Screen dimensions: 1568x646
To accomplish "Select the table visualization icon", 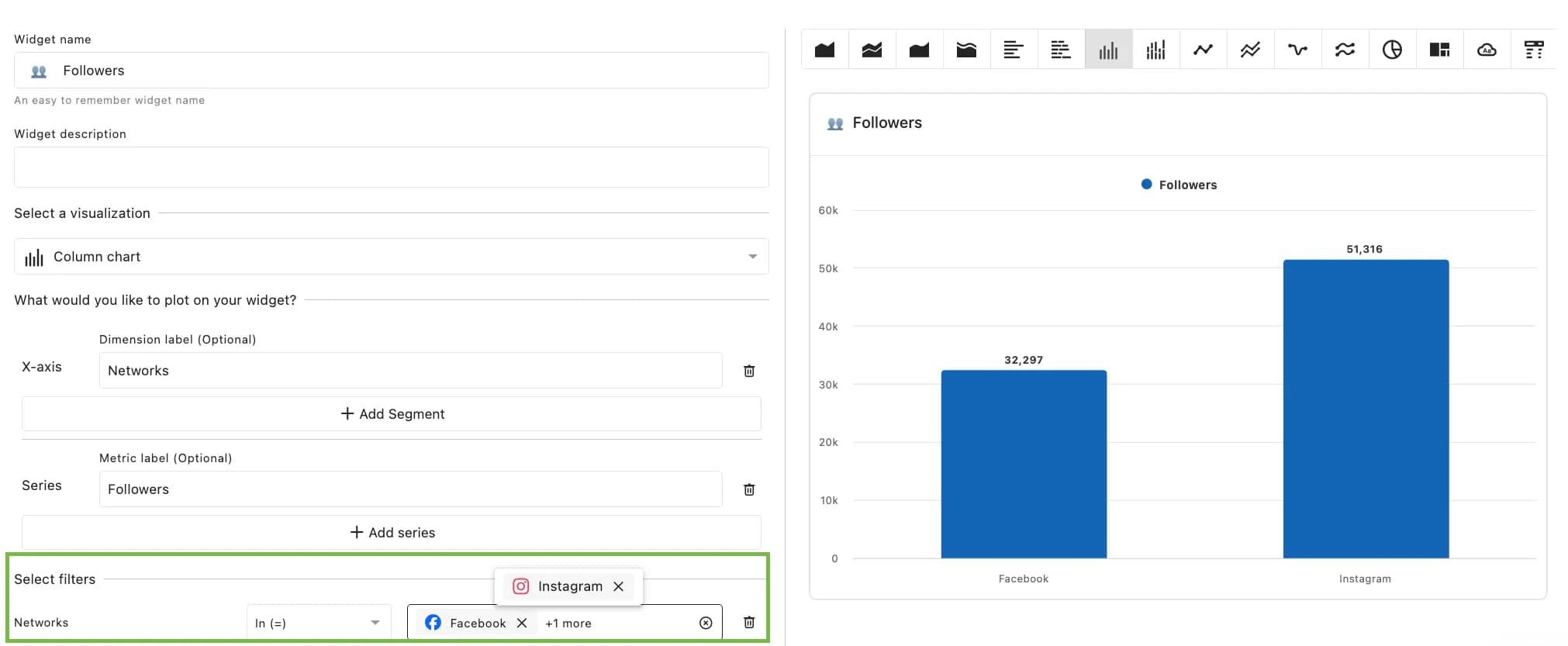I will pyautogui.click(x=1533, y=50).
